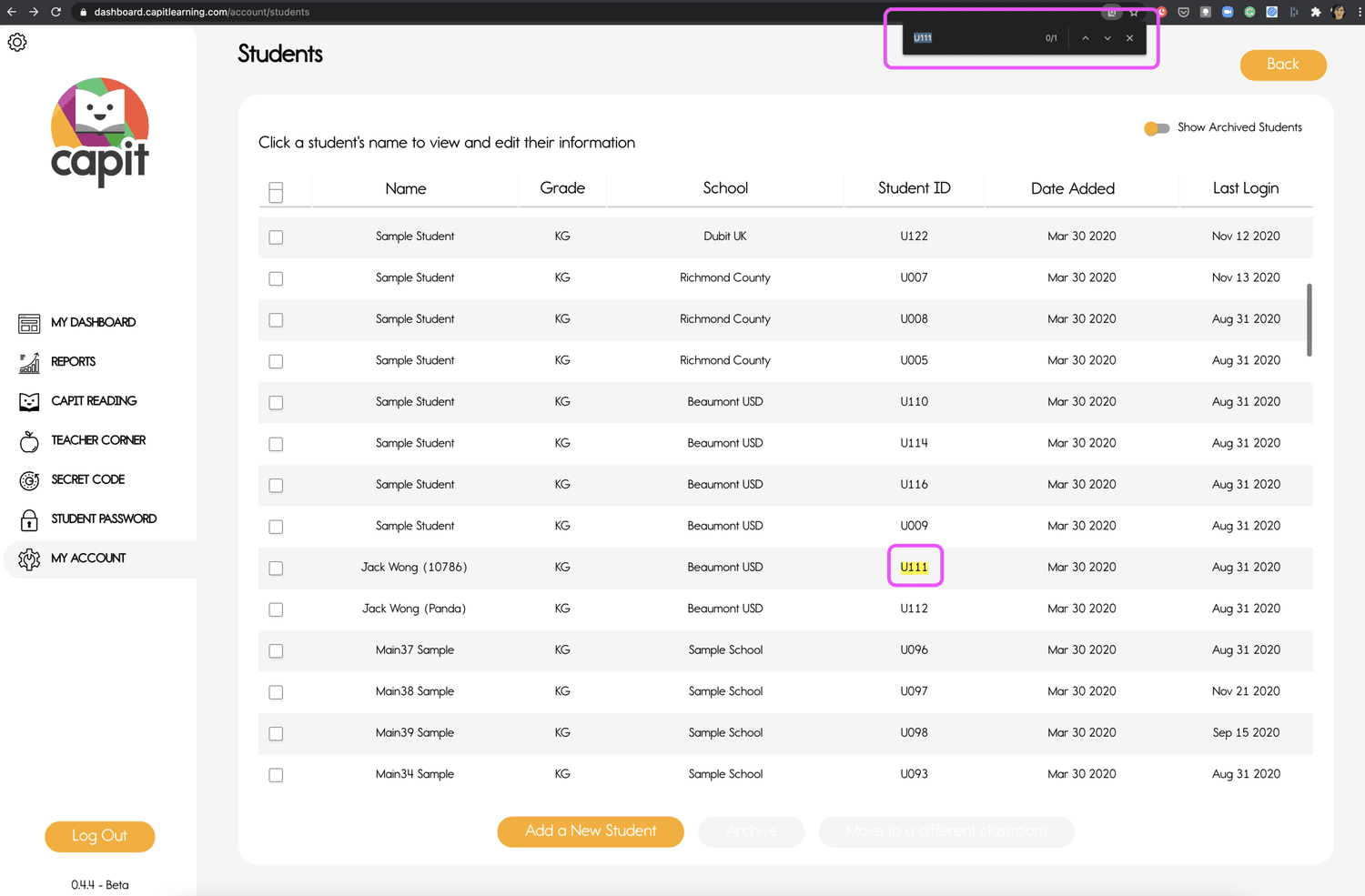Check the box for student U110
Viewport: 1365px width, 896px height.
tap(276, 403)
